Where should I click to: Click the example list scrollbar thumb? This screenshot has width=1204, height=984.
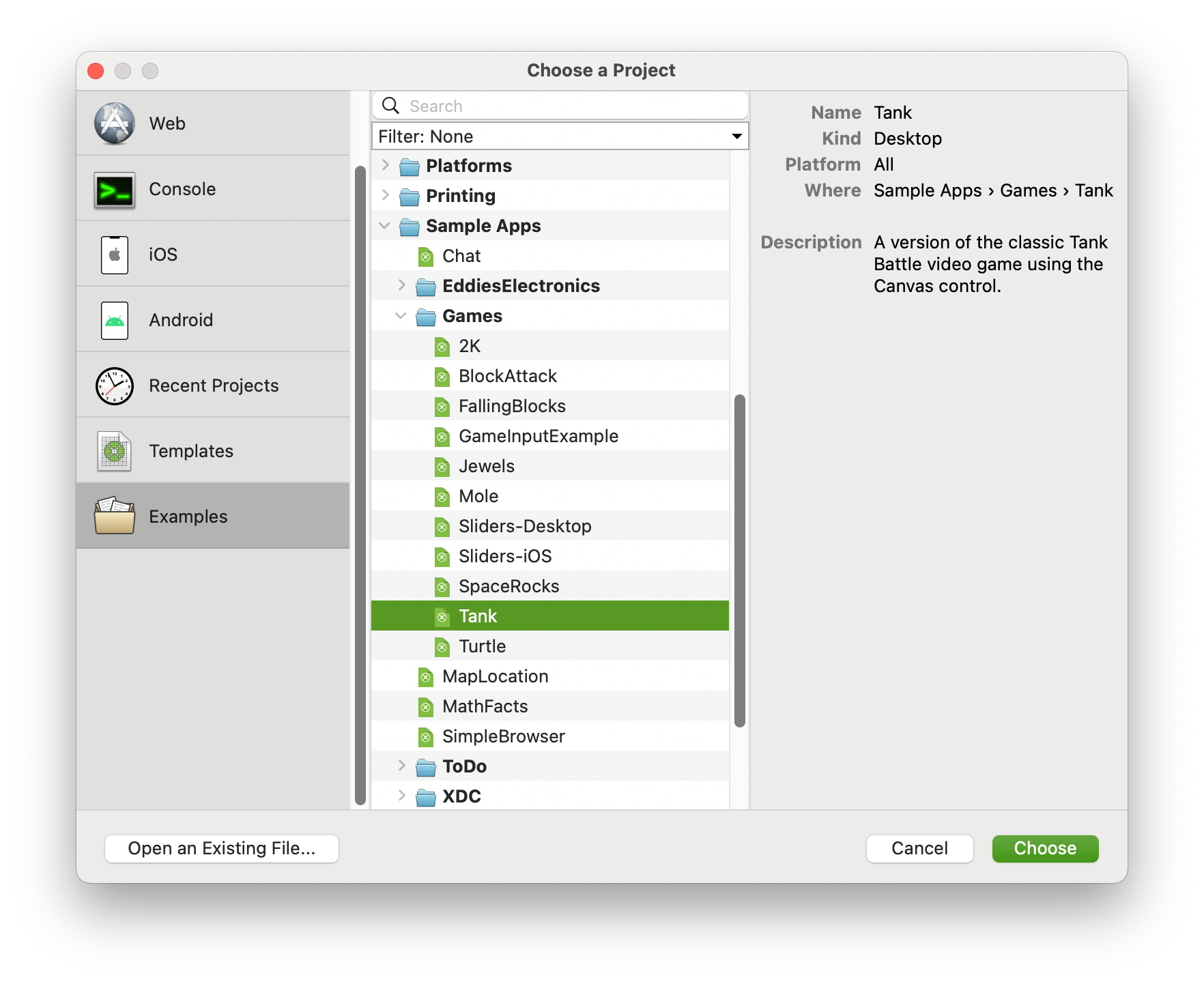pos(739,561)
